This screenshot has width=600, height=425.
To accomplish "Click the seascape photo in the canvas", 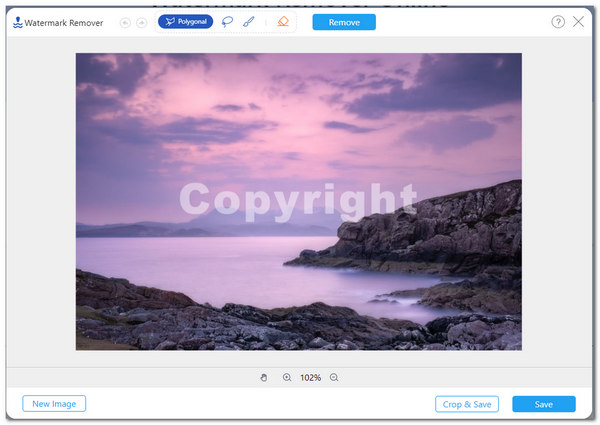I will click(x=298, y=202).
